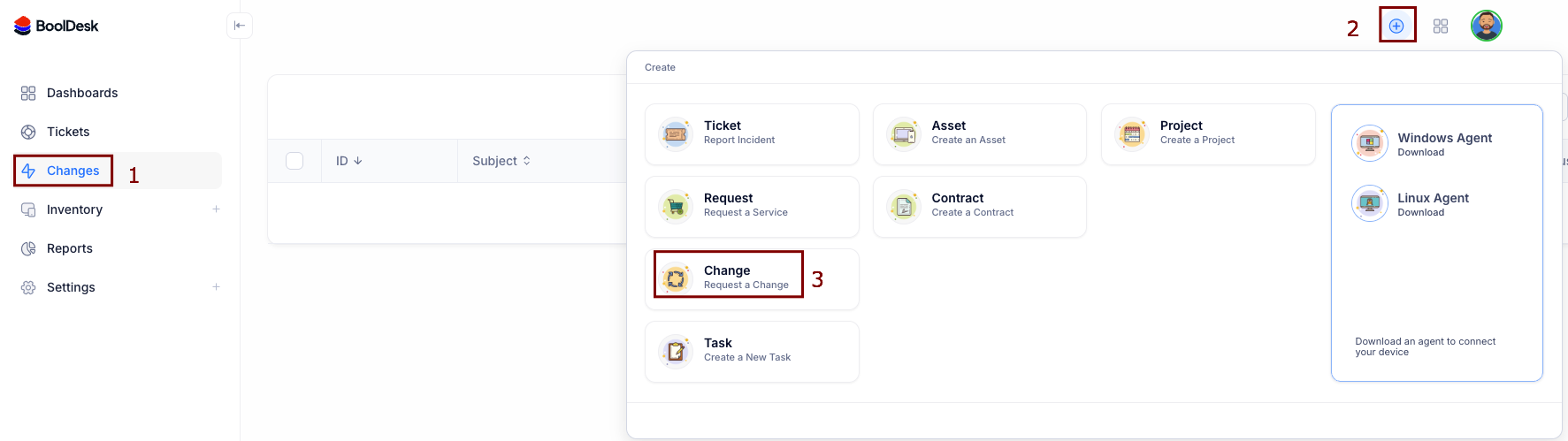Select Reports in the sidebar

[x=69, y=248]
